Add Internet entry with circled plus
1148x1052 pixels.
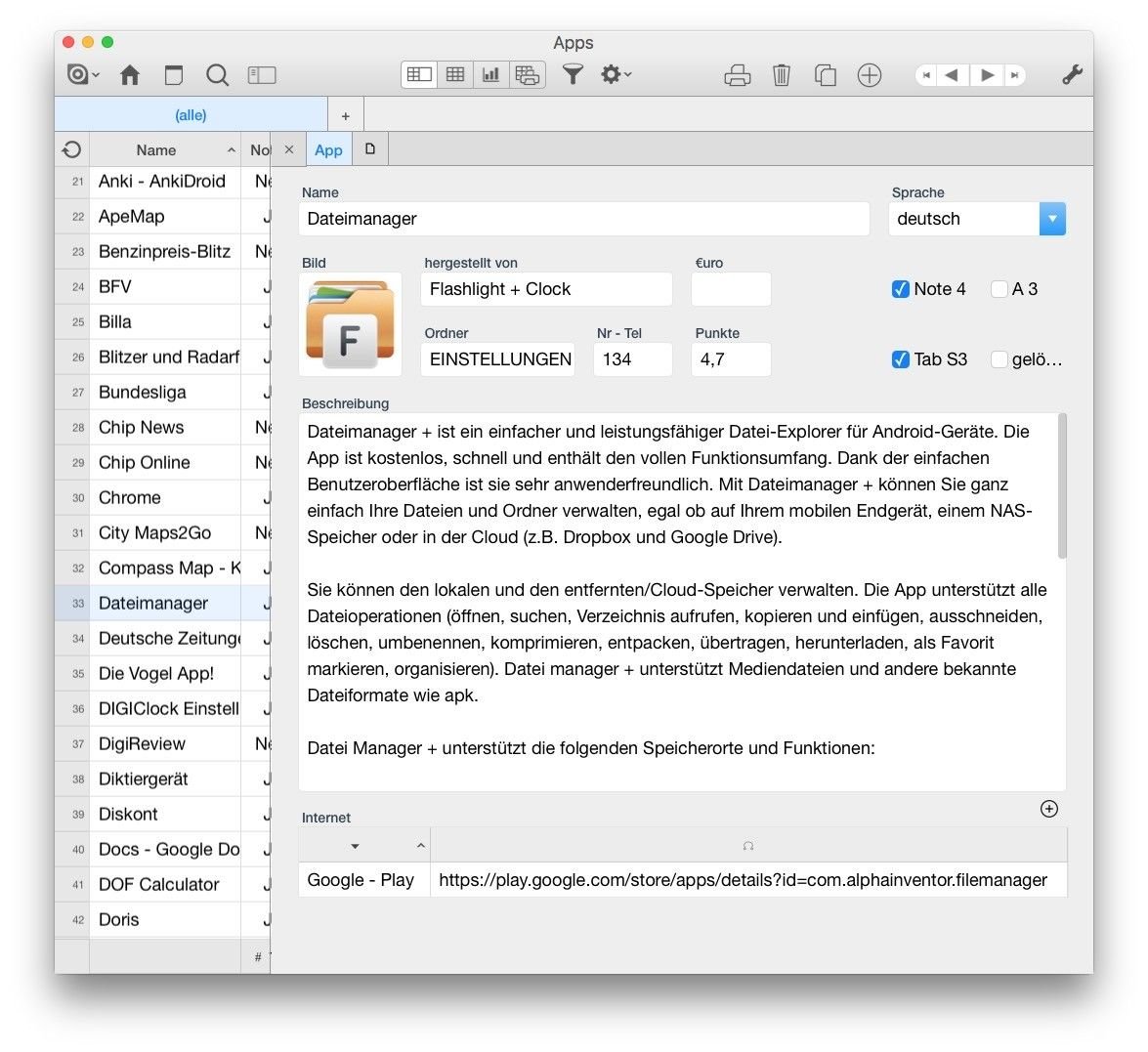pyautogui.click(x=1049, y=808)
